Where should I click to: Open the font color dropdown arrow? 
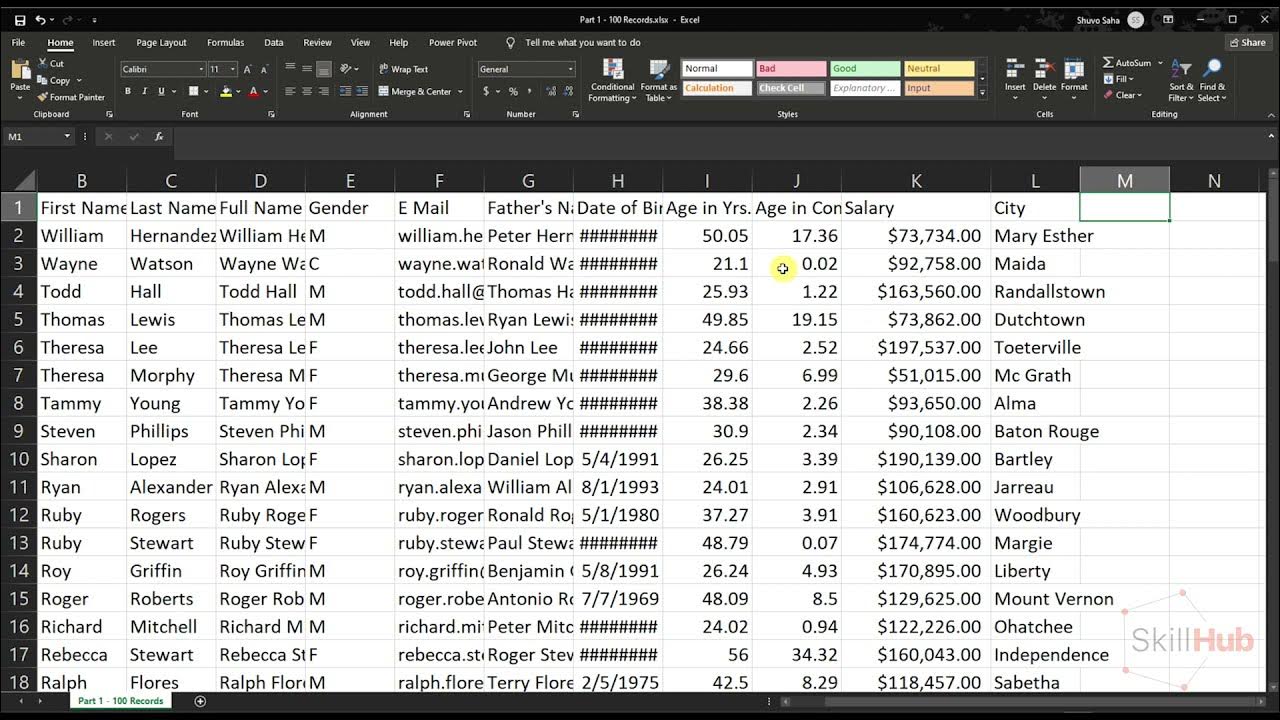pyautogui.click(x=265, y=91)
